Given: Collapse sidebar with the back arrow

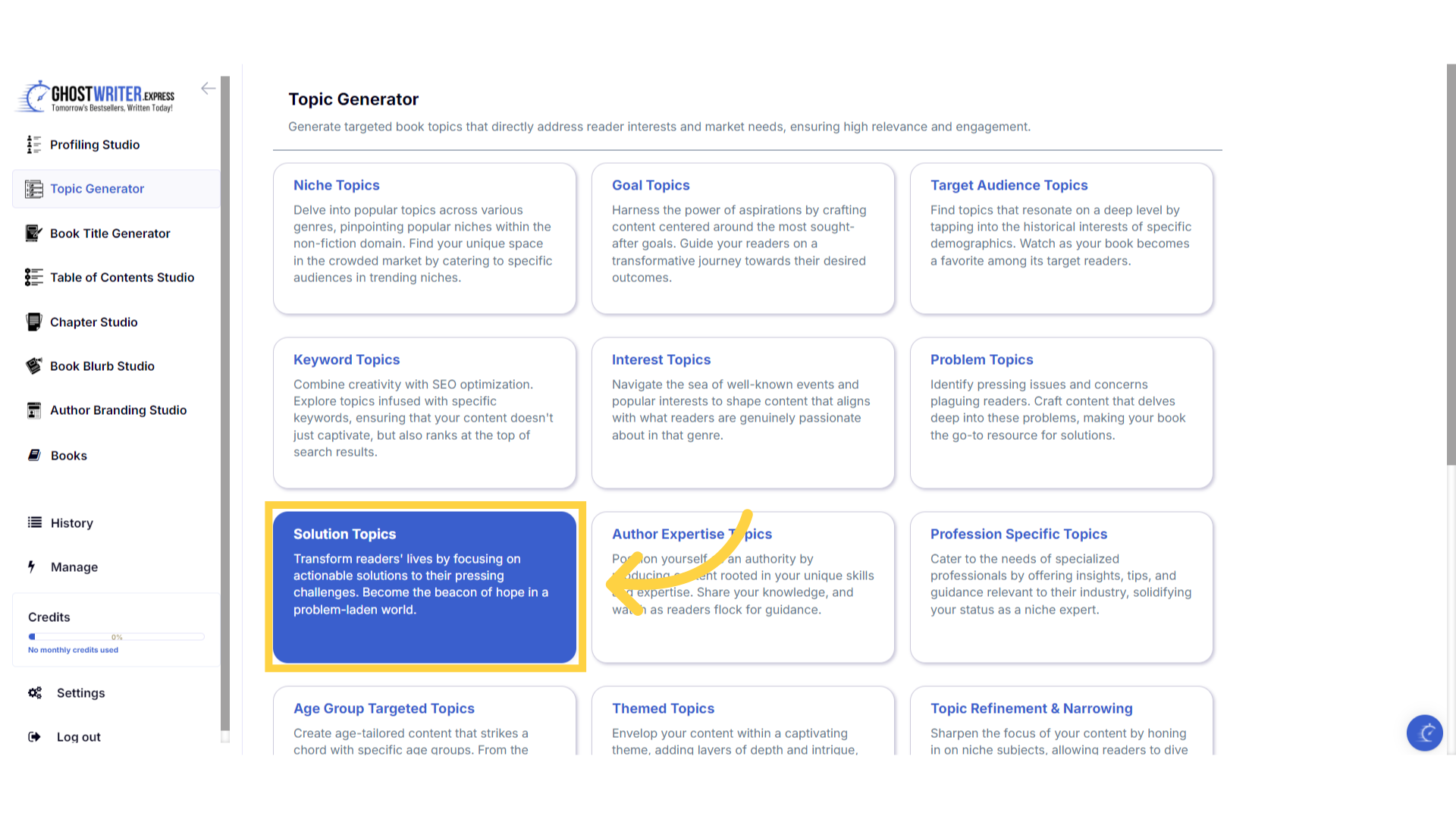Looking at the screenshot, I should [x=208, y=88].
